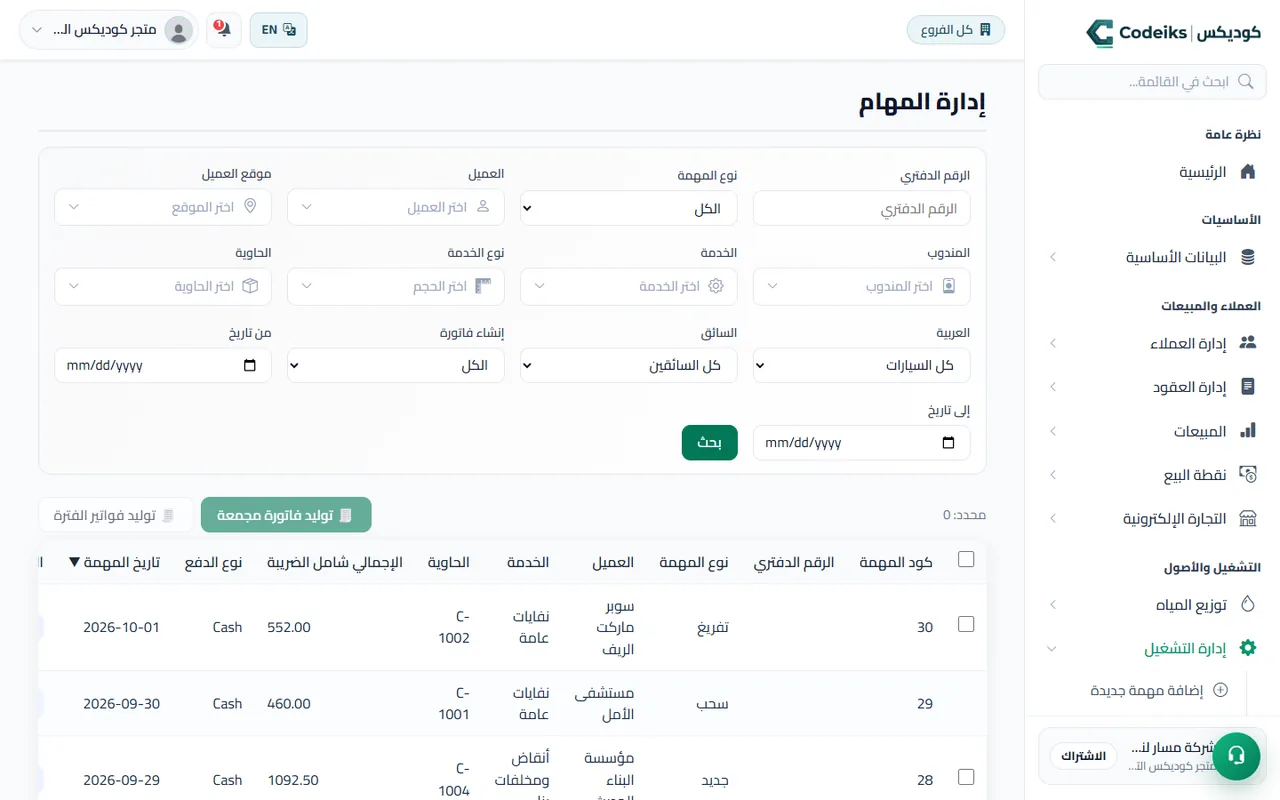Image resolution: width=1280 pixels, height=800 pixels.
Task: Open the اختر الخدمة dropdown
Action: pos(628,286)
